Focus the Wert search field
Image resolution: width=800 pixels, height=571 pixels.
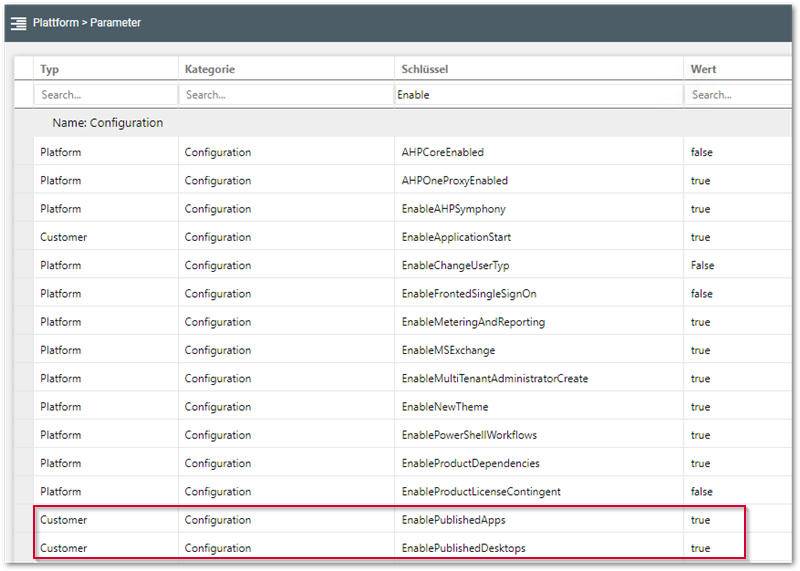pos(738,95)
